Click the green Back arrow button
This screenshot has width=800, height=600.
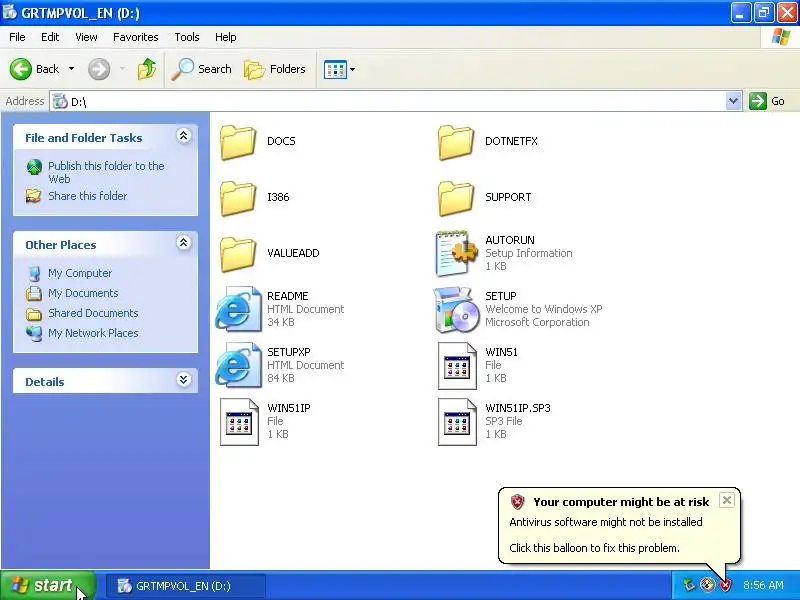pyautogui.click(x=21, y=69)
